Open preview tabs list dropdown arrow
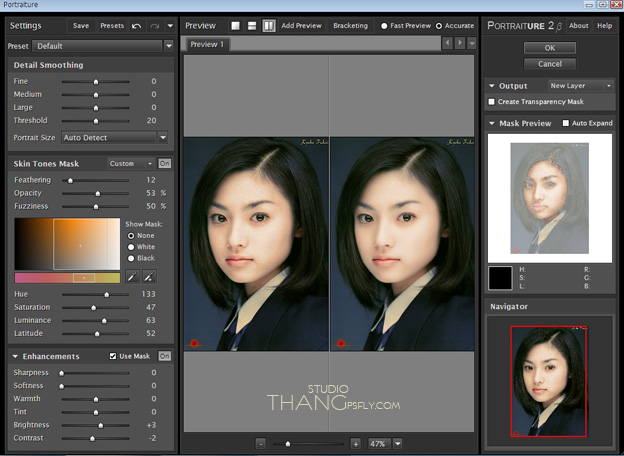 [472, 42]
